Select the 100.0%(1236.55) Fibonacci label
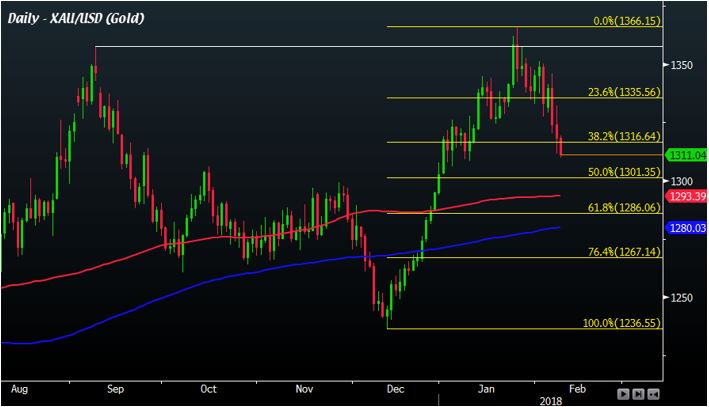The height and width of the screenshot is (407, 709). (622, 323)
